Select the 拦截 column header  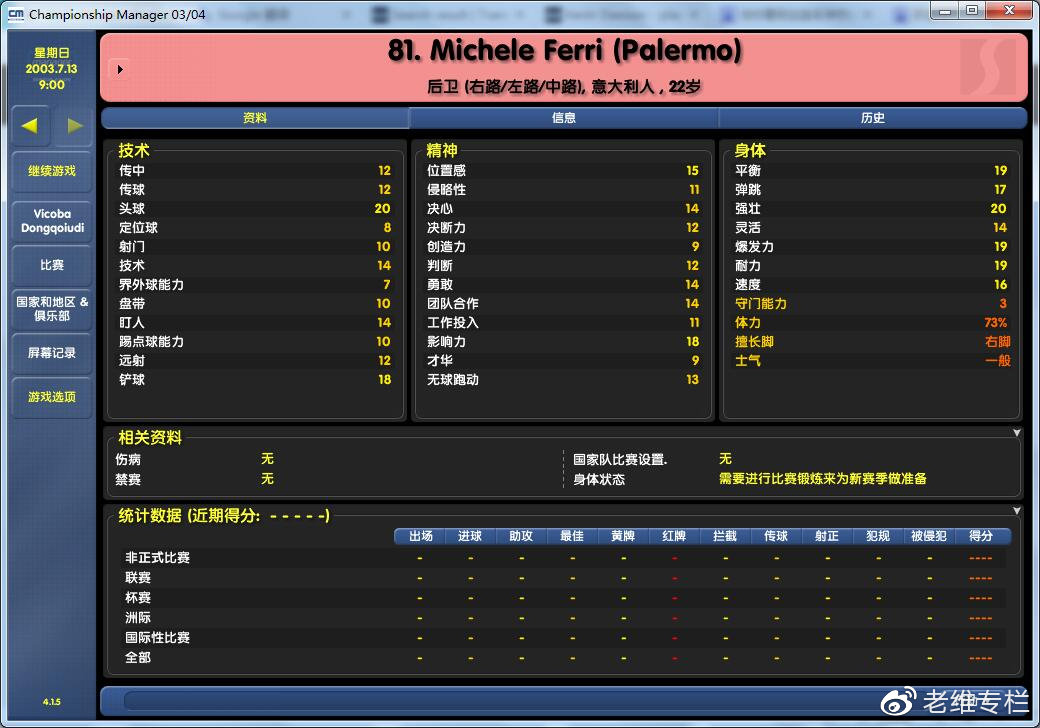coord(725,536)
